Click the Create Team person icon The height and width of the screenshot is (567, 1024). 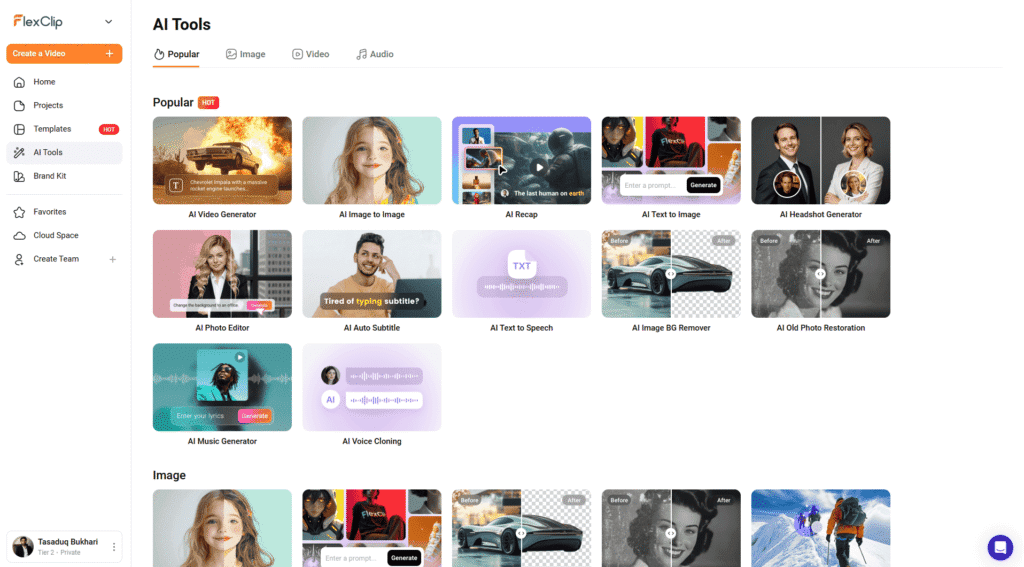(20, 259)
